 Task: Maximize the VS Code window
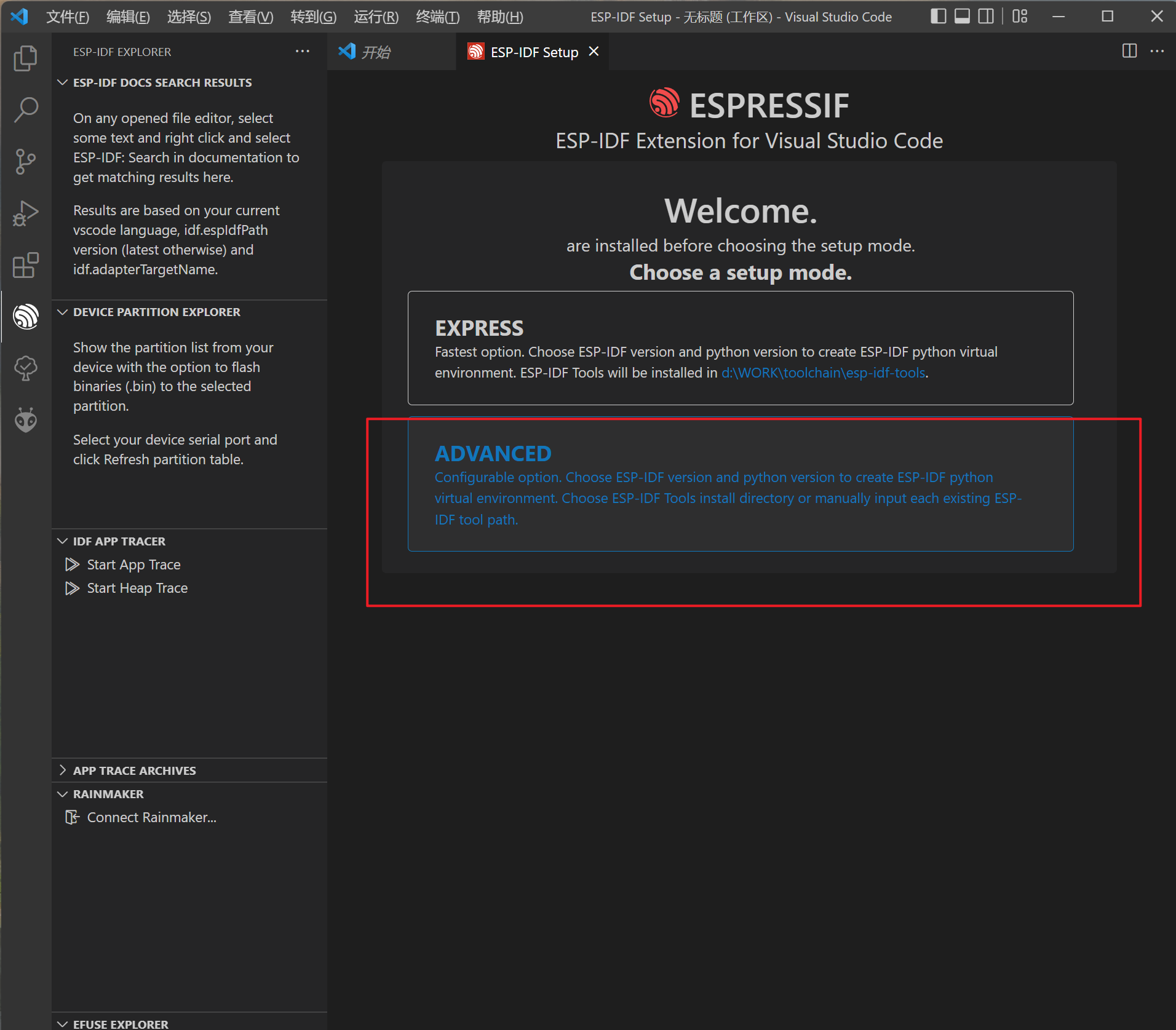click(1108, 17)
